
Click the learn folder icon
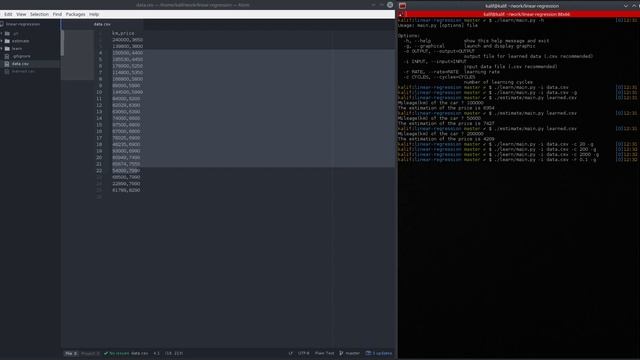pos(7,49)
